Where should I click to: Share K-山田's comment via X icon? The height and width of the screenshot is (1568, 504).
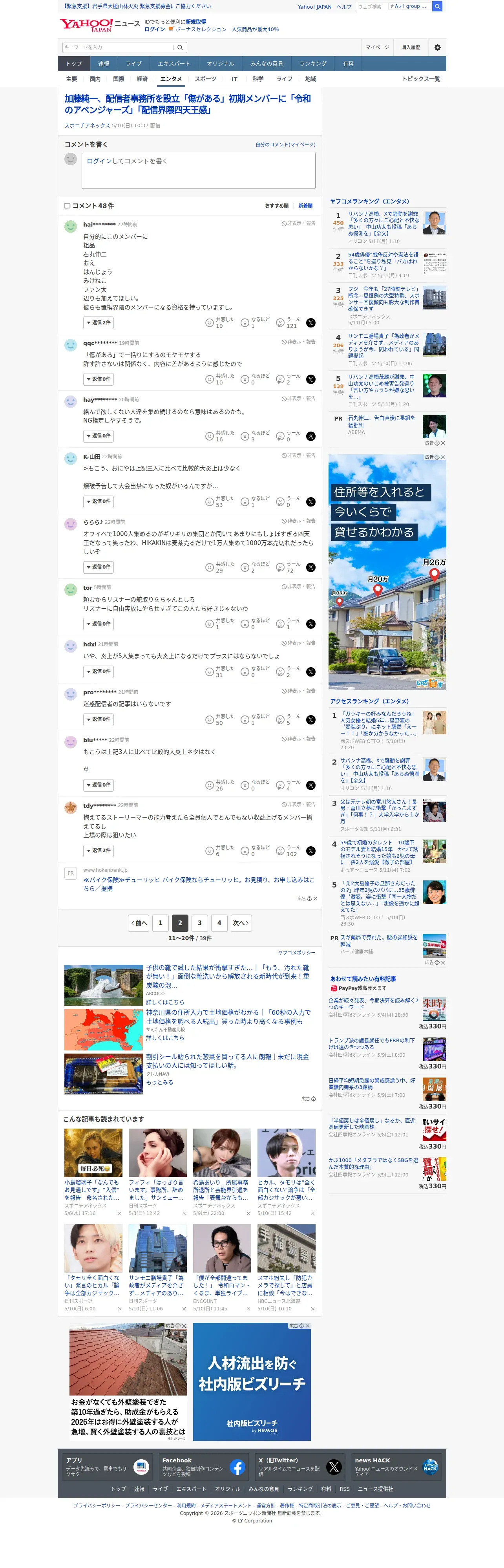coord(310,502)
